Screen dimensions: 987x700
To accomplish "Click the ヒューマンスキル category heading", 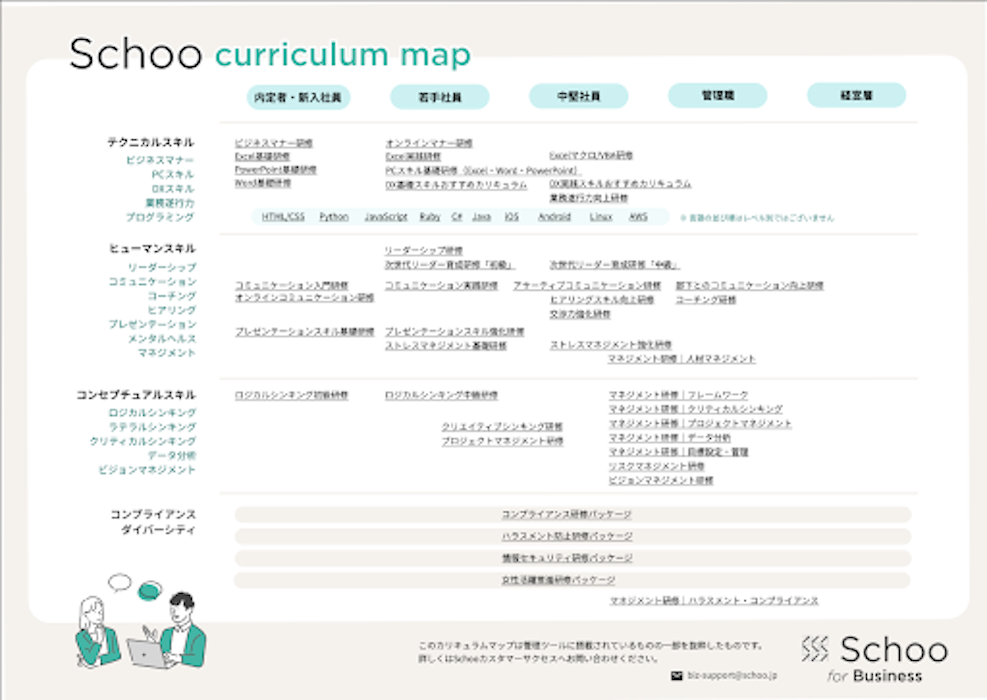I will [x=152, y=248].
